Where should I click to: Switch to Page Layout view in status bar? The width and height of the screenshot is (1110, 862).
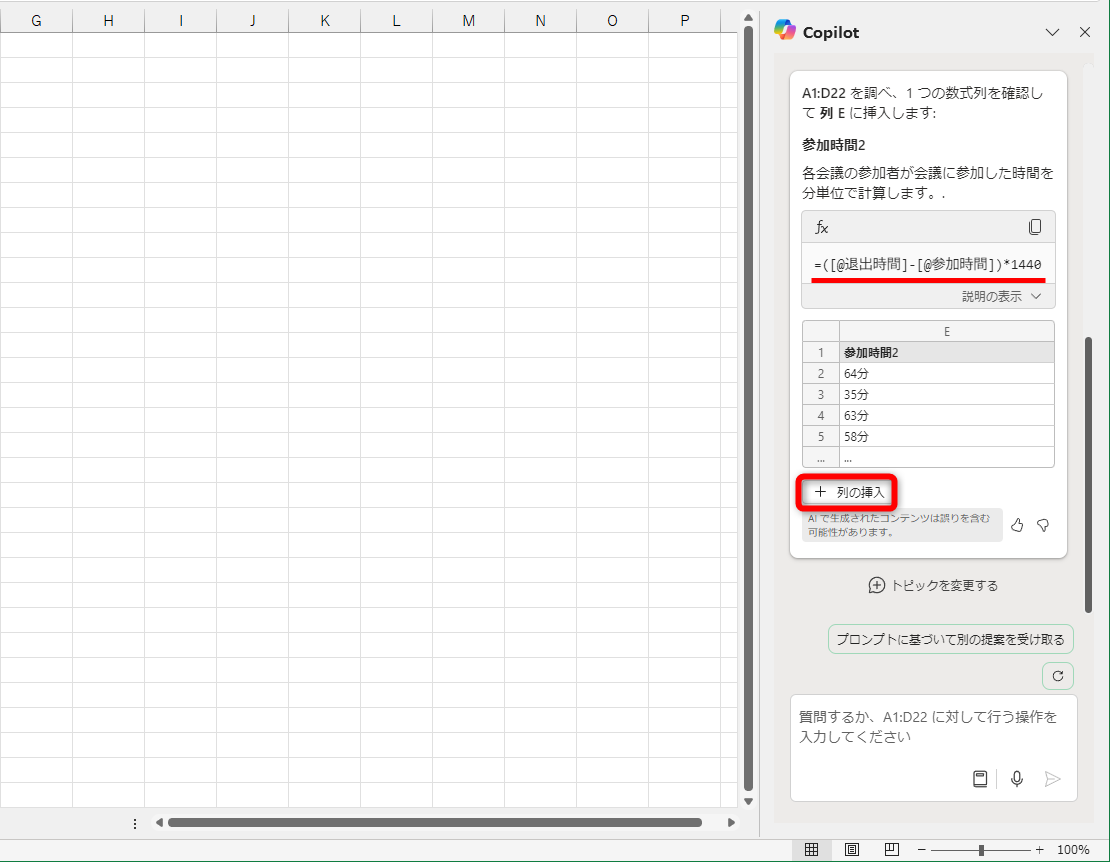[x=851, y=848]
